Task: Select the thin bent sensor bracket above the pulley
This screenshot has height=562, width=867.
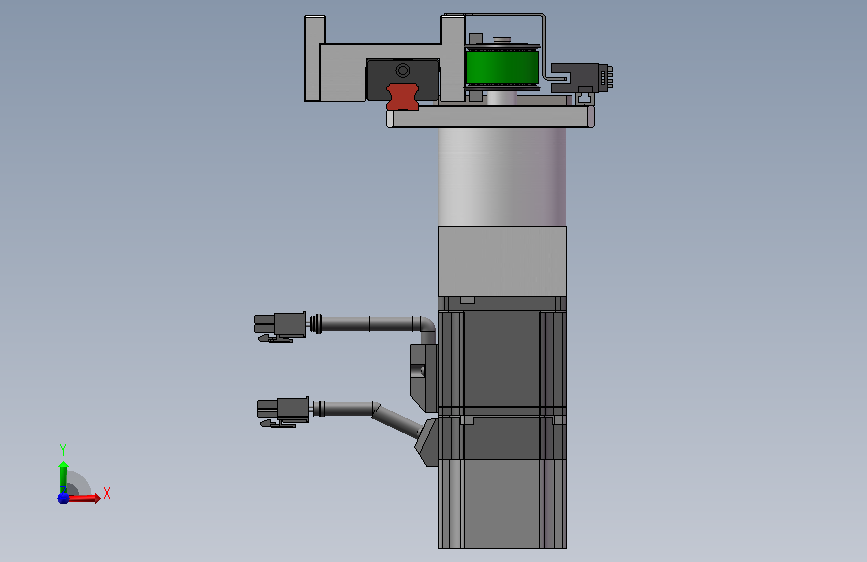Action: coord(545,44)
